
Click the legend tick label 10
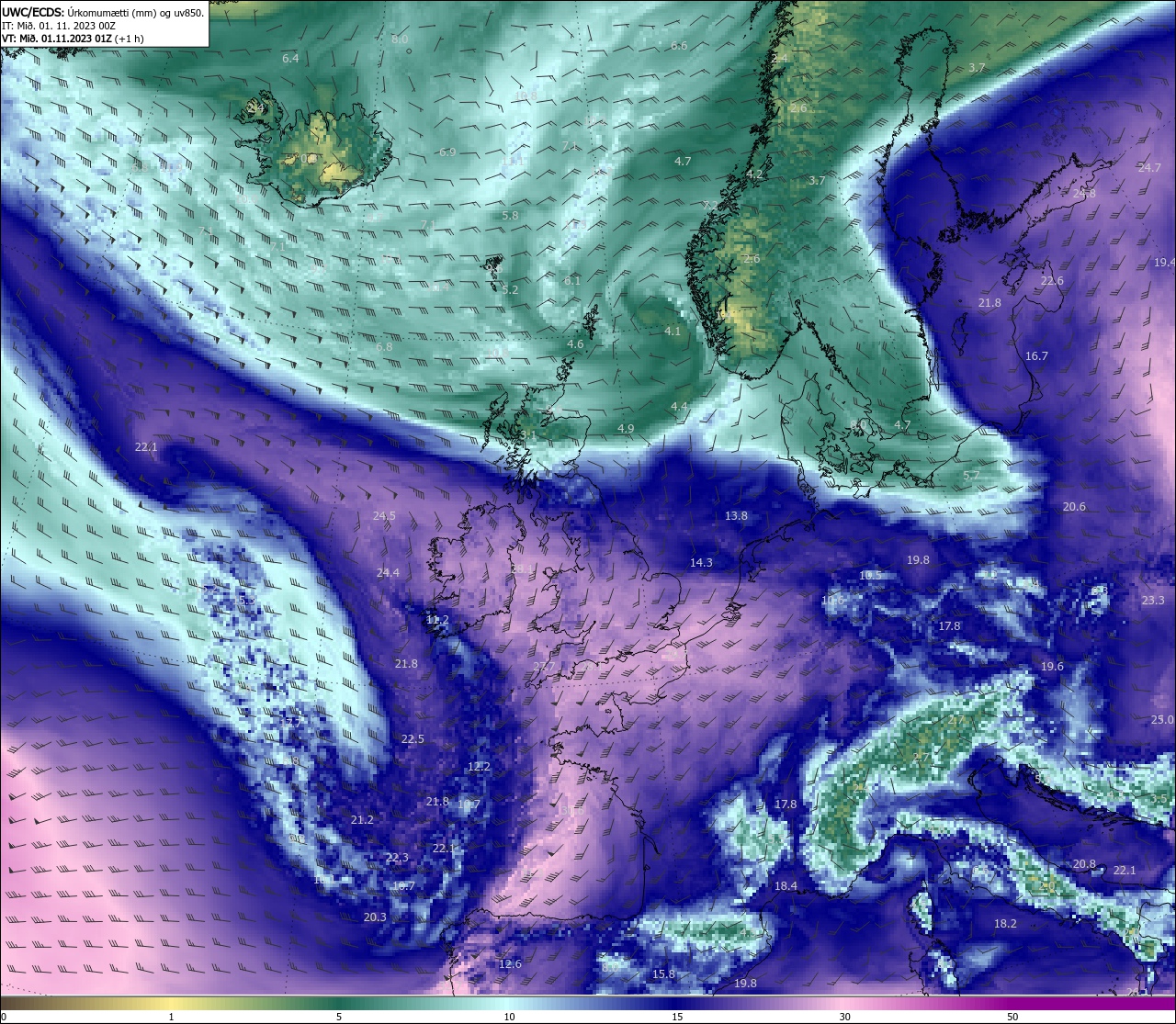[508, 1017]
